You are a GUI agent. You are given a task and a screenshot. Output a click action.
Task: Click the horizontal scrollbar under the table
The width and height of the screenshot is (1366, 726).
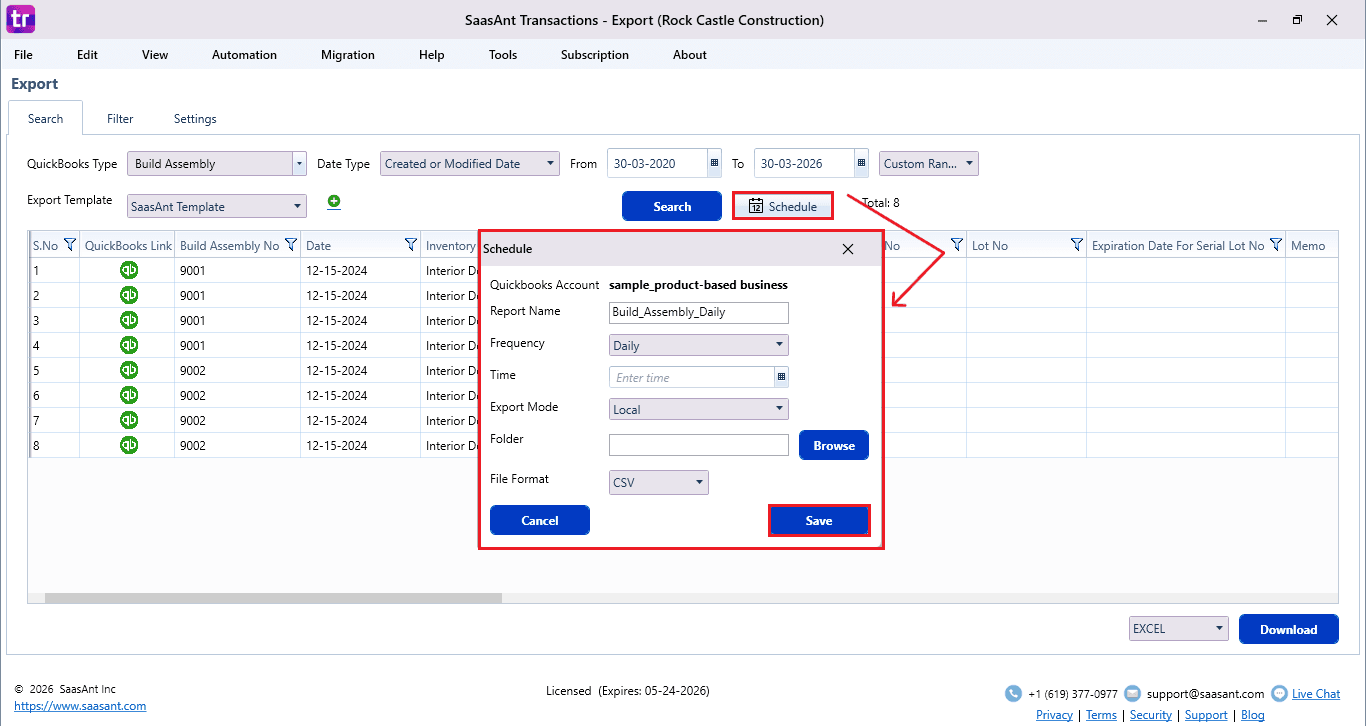[273, 598]
